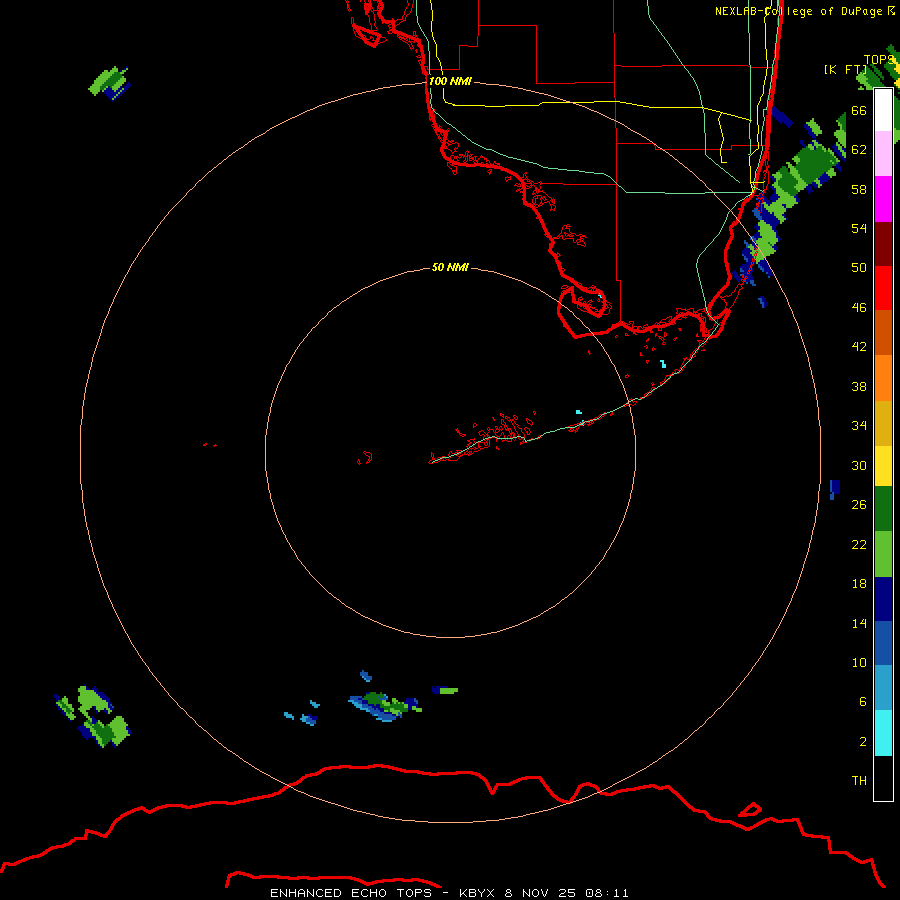Click the "14" scale value
The height and width of the screenshot is (900, 900).
click(x=859, y=623)
